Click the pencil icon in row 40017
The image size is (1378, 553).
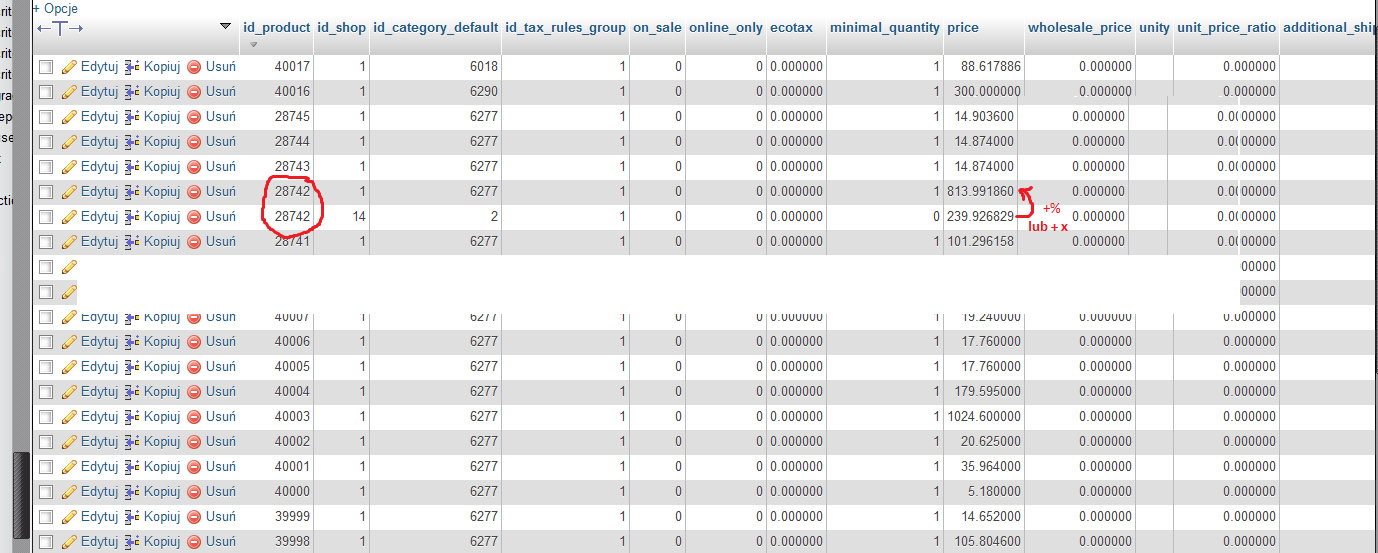click(69, 67)
